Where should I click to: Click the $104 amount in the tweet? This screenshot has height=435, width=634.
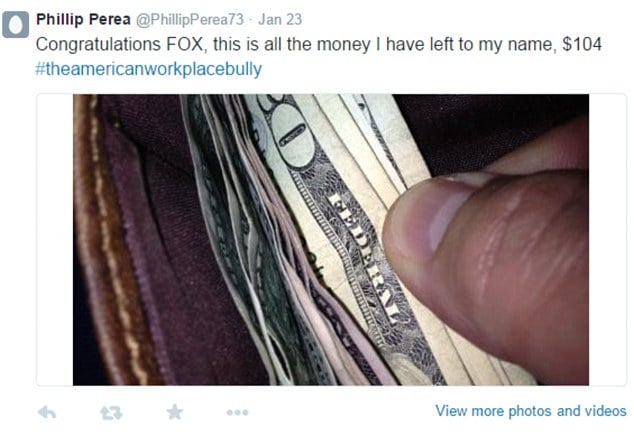[582, 44]
